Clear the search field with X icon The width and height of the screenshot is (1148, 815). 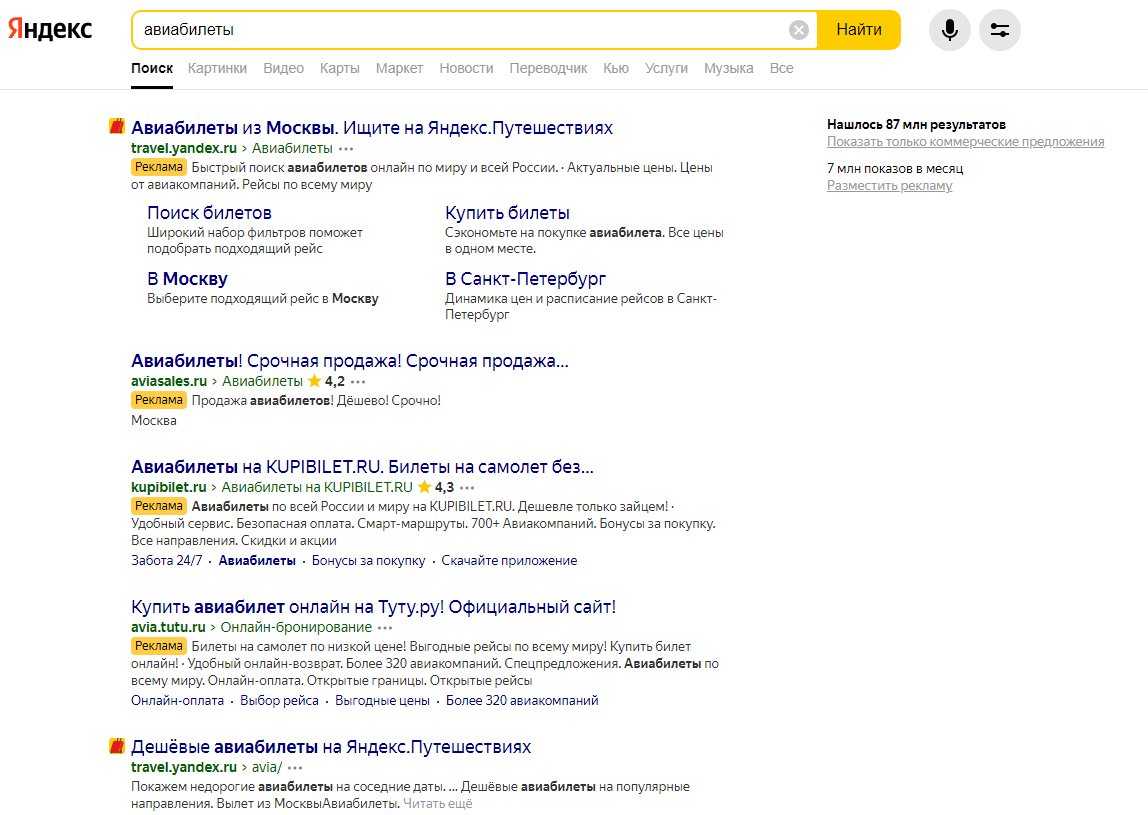[x=798, y=30]
